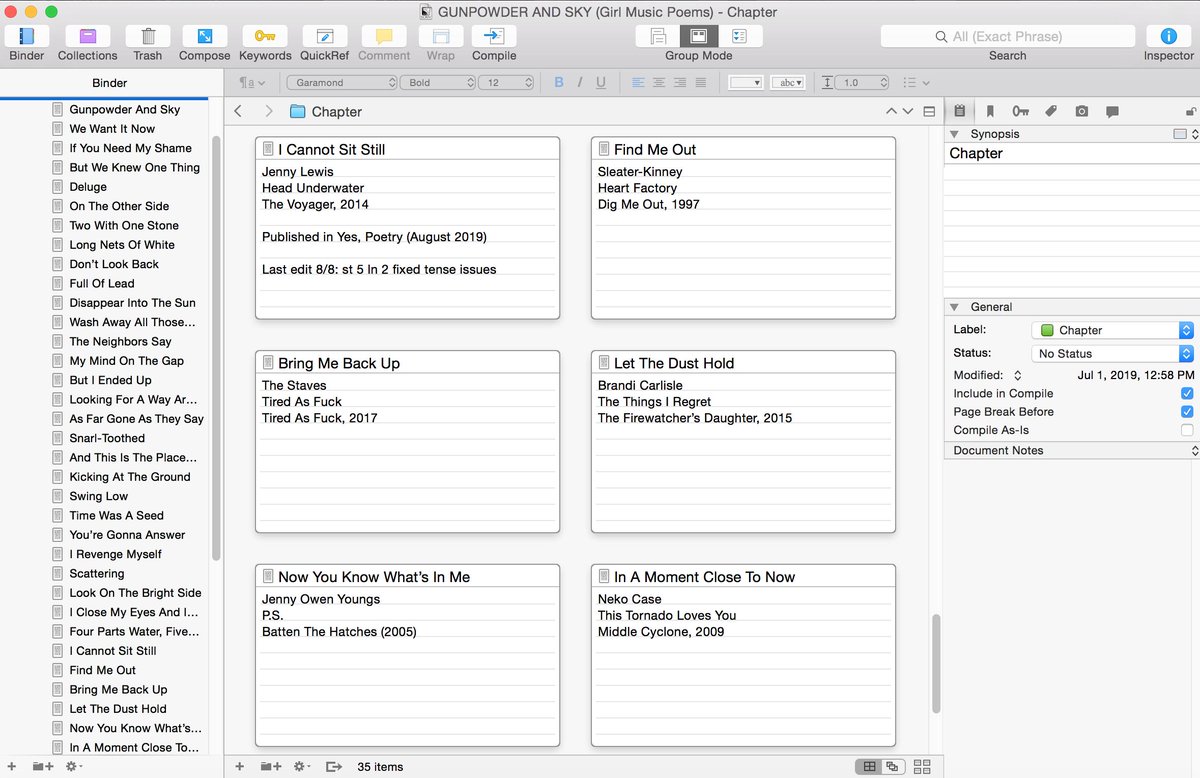Open the QuickRef toolbar icon
The width and height of the screenshot is (1200, 778).
tap(324, 37)
